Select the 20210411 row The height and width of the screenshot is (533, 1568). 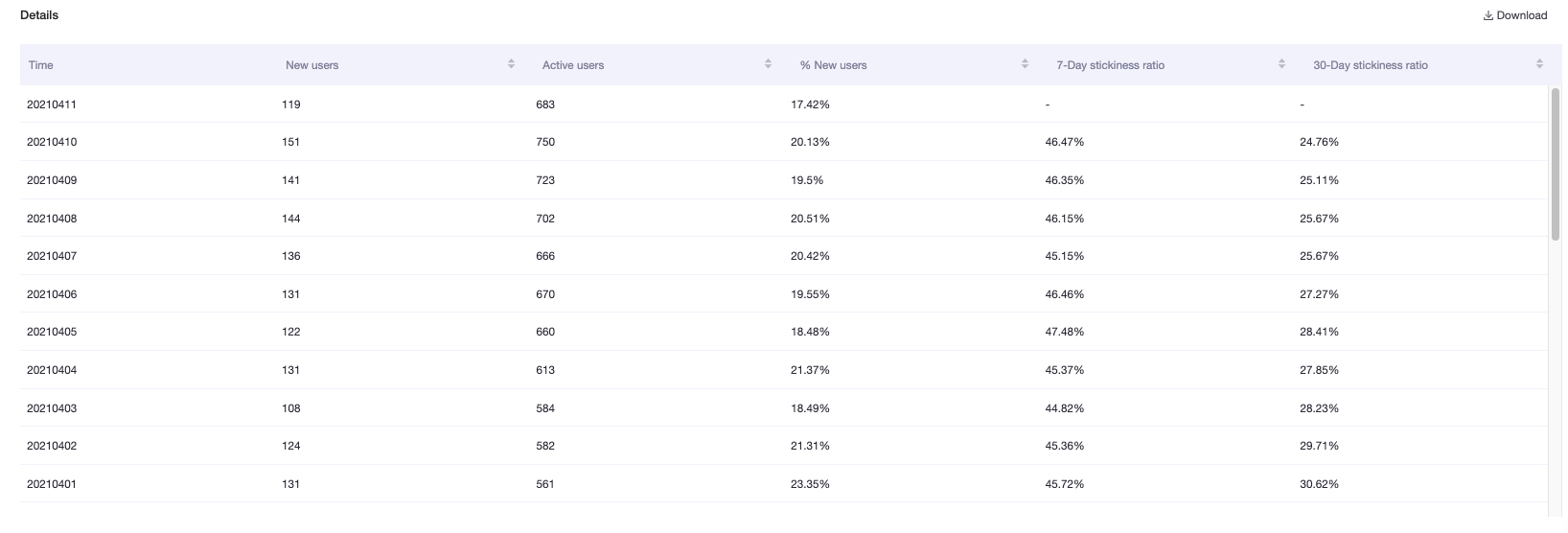tap(784, 104)
